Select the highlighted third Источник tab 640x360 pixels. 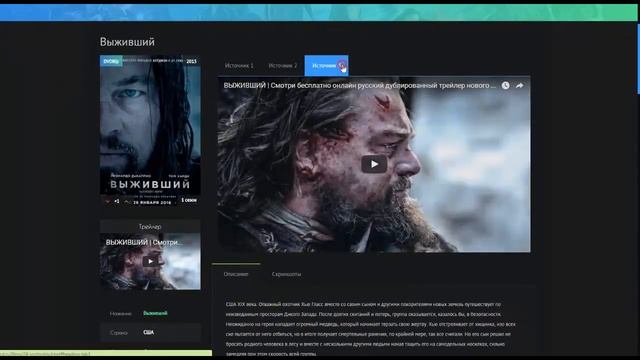(327, 65)
